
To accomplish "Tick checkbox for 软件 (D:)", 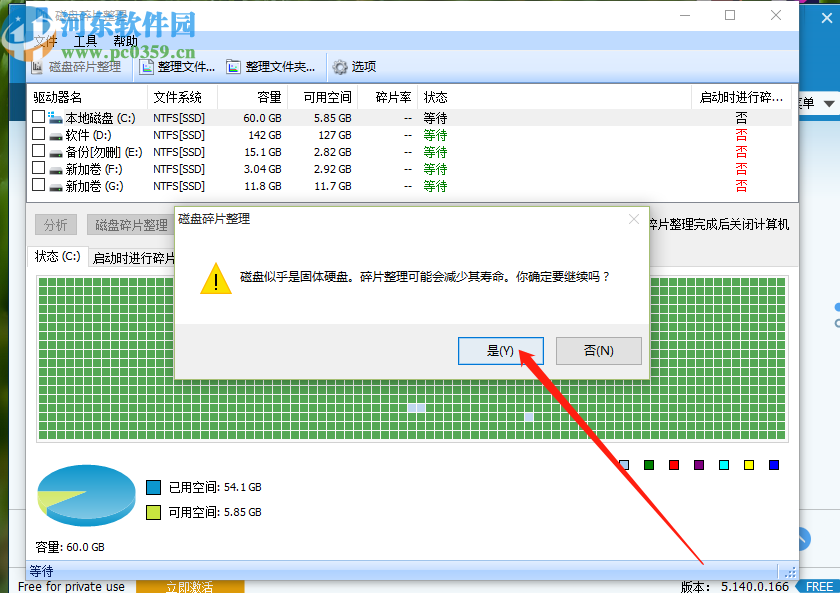I will point(38,133).
